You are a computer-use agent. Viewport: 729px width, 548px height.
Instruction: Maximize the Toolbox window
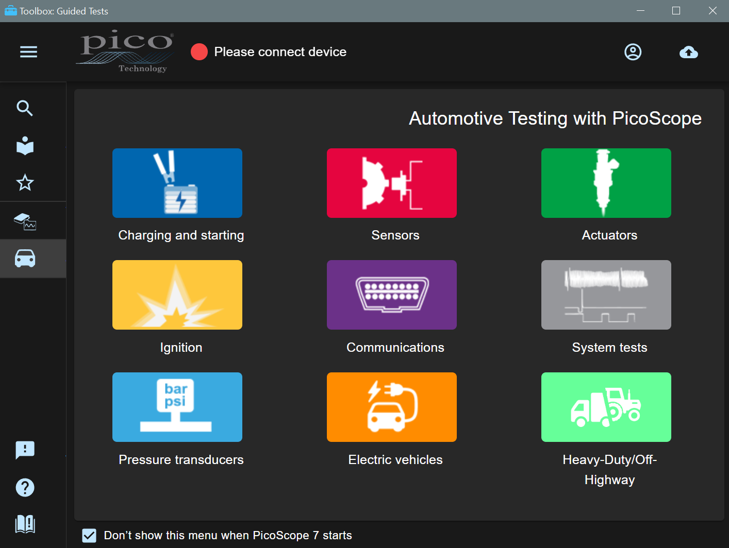click(676, 11)
